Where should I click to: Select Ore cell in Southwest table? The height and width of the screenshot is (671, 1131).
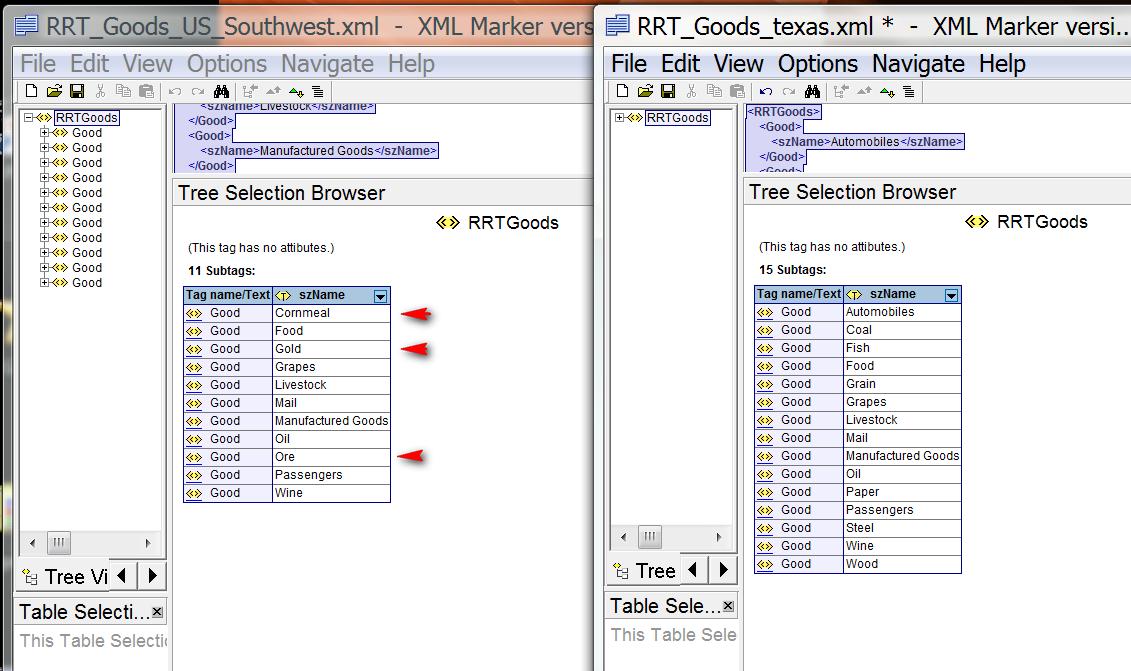pyautogui.click(x=331, y=457)
